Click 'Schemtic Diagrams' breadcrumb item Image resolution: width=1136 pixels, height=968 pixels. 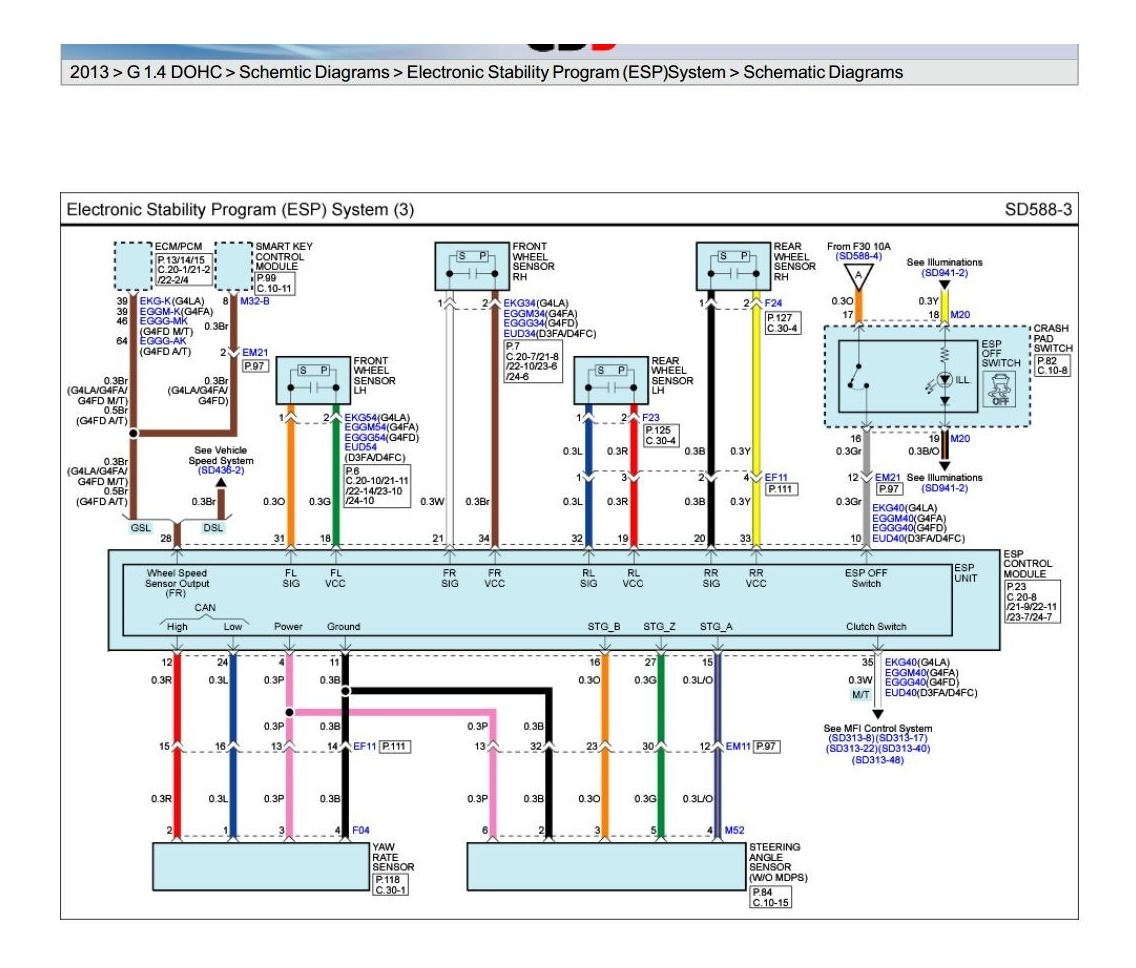click(314, 72)
